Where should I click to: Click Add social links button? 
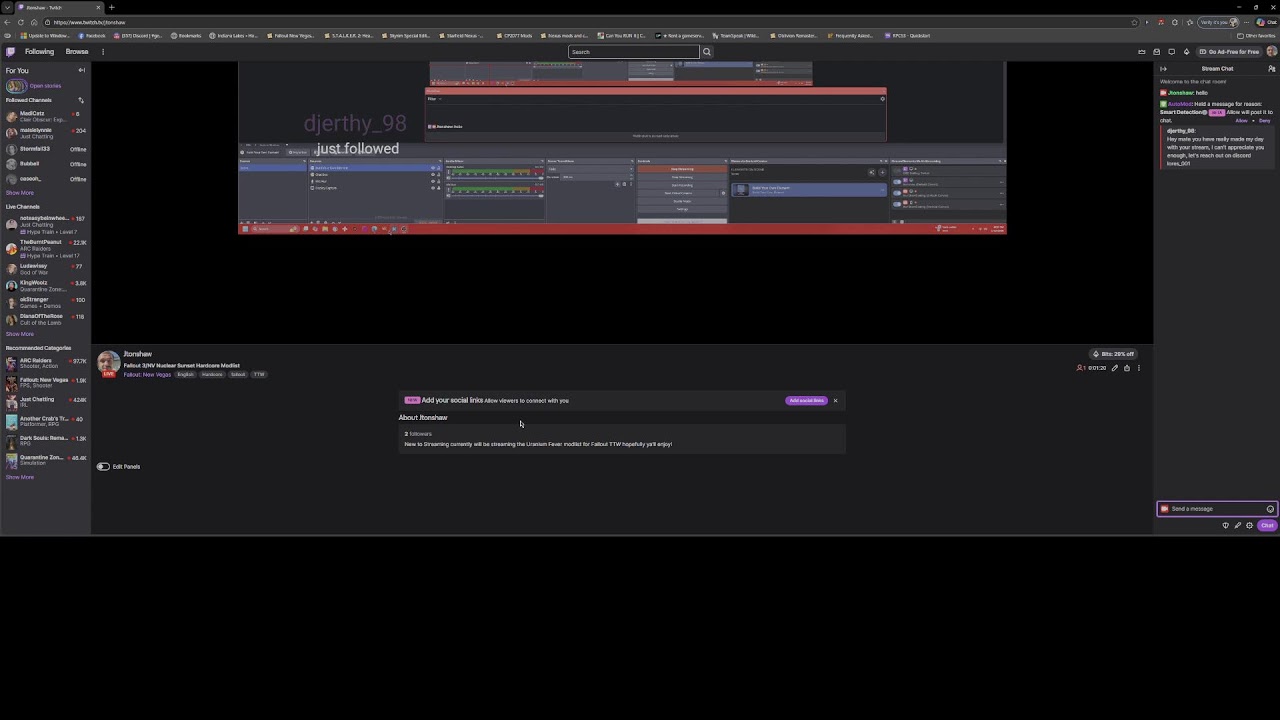[x=806, y=401]
